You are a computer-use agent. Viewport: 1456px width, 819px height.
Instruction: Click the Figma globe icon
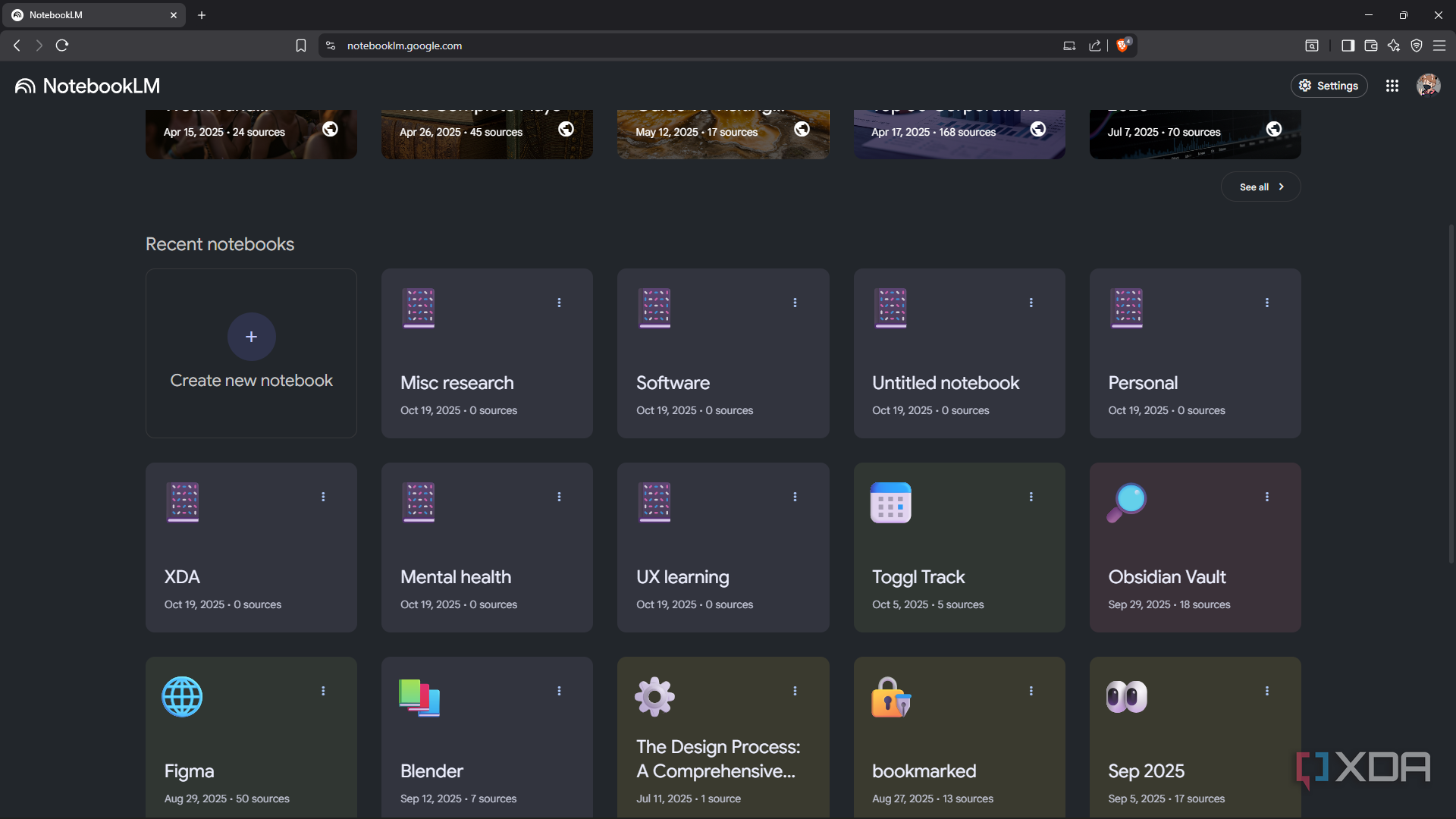point(182,696)
